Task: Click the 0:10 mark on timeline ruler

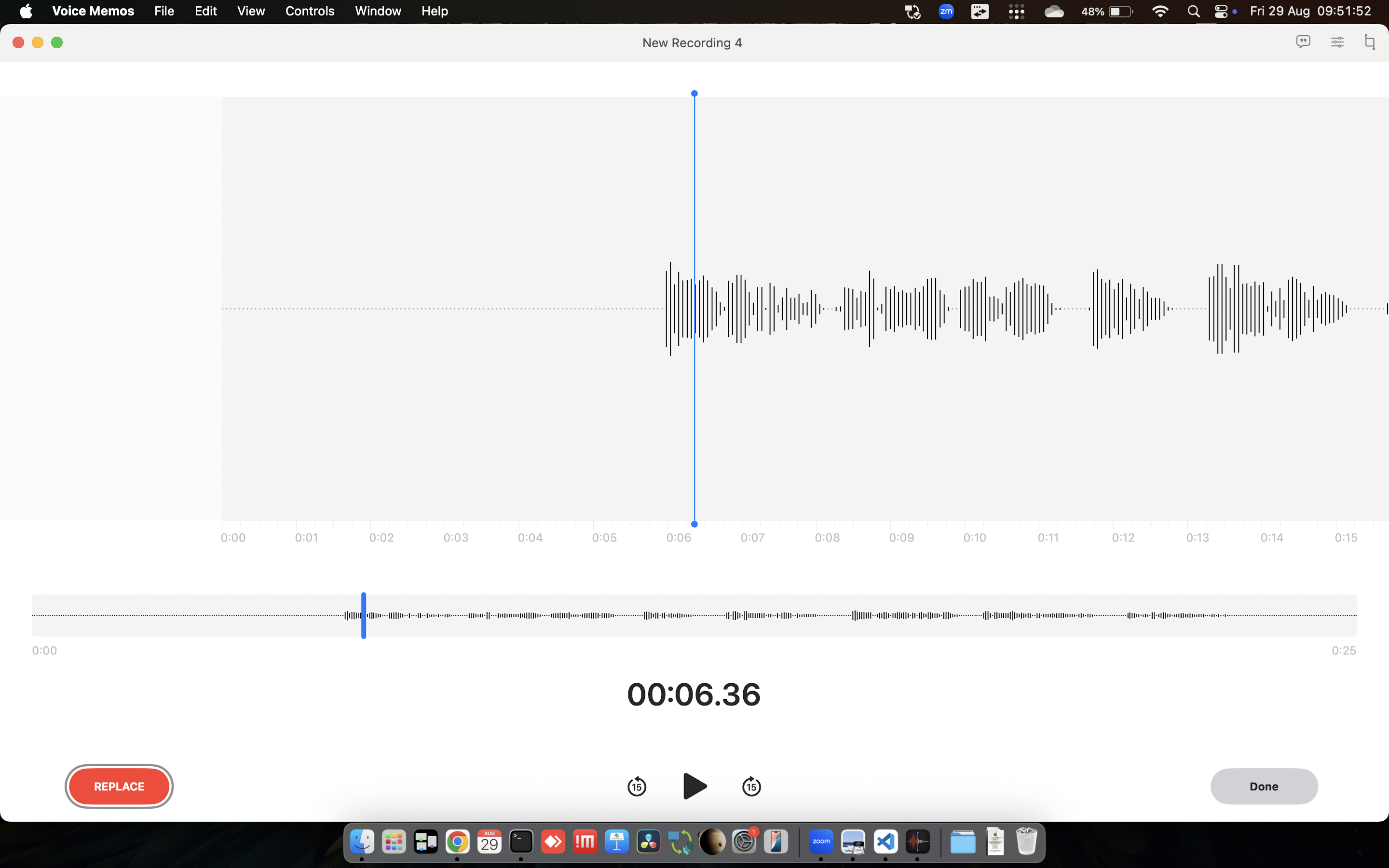Action: coord(974,537)
